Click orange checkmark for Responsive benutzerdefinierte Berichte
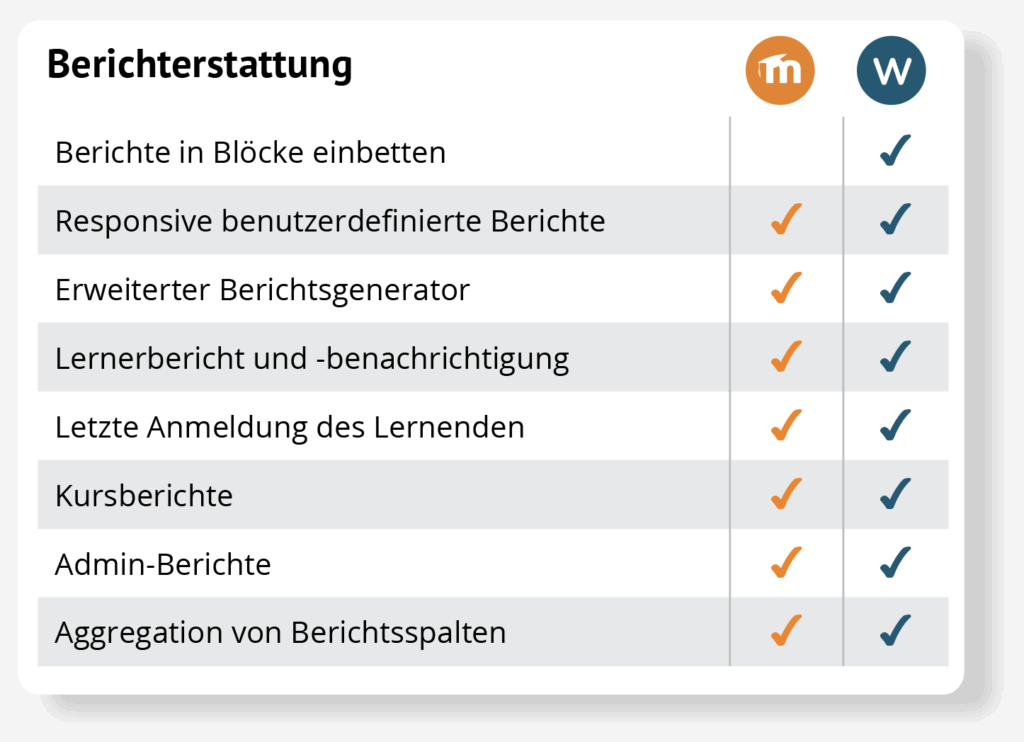1024x742 pixels. click(787, 220)
